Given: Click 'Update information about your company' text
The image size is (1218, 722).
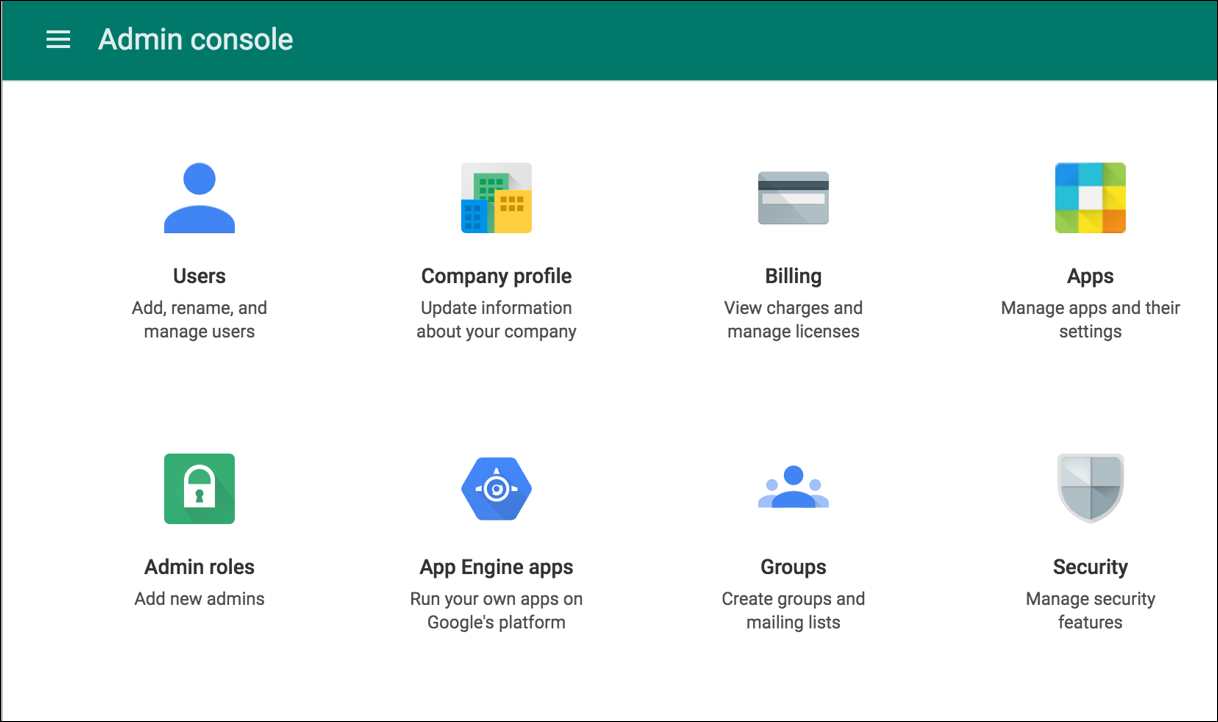Looking at the screenshot, I should 496,320.
